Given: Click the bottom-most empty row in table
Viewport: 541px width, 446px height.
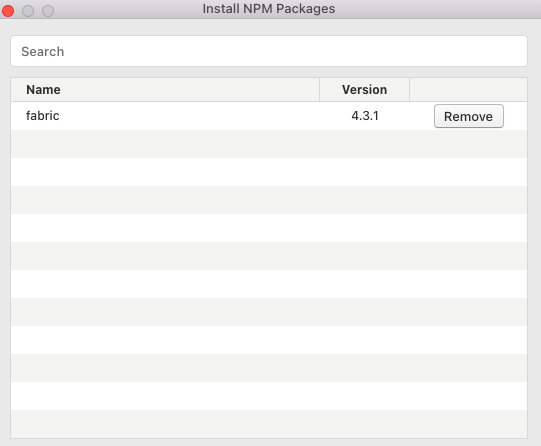Looking at the screenshot, I should point(269,424).
